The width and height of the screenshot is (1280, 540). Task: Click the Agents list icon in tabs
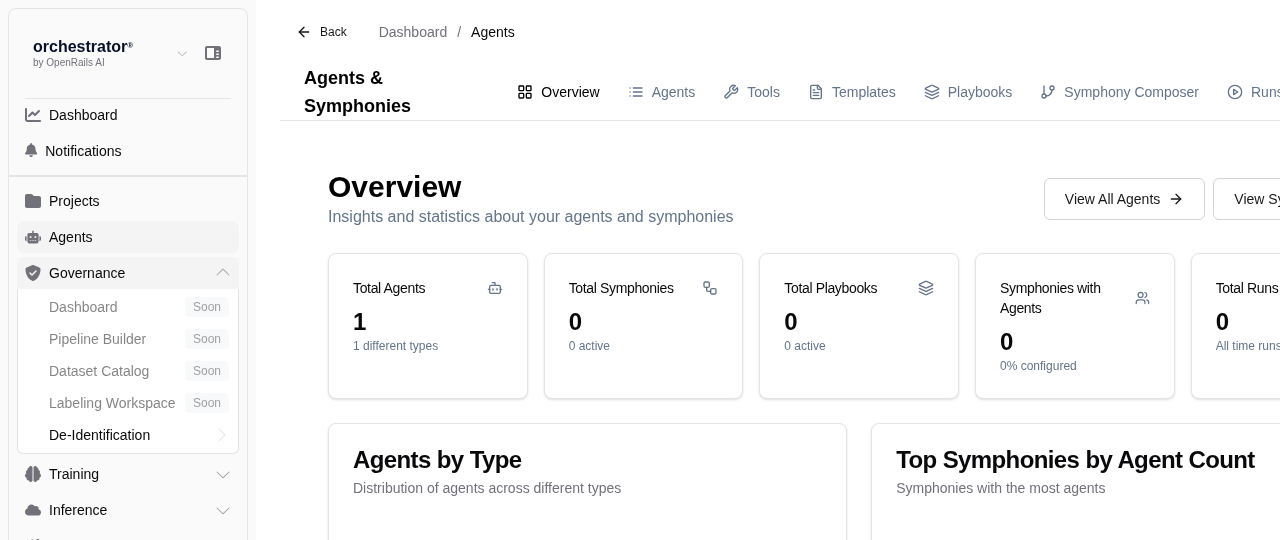636,92
